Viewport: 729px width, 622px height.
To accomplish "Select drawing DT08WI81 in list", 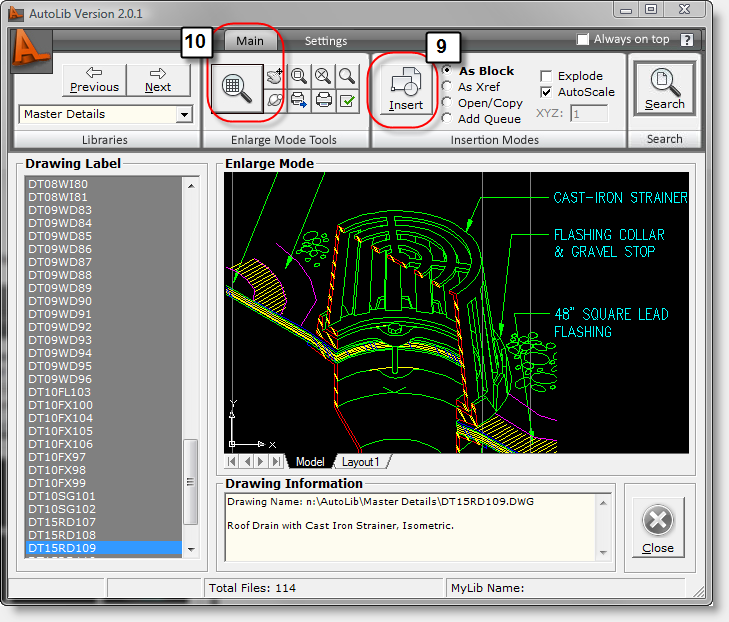I will [105, 197].
